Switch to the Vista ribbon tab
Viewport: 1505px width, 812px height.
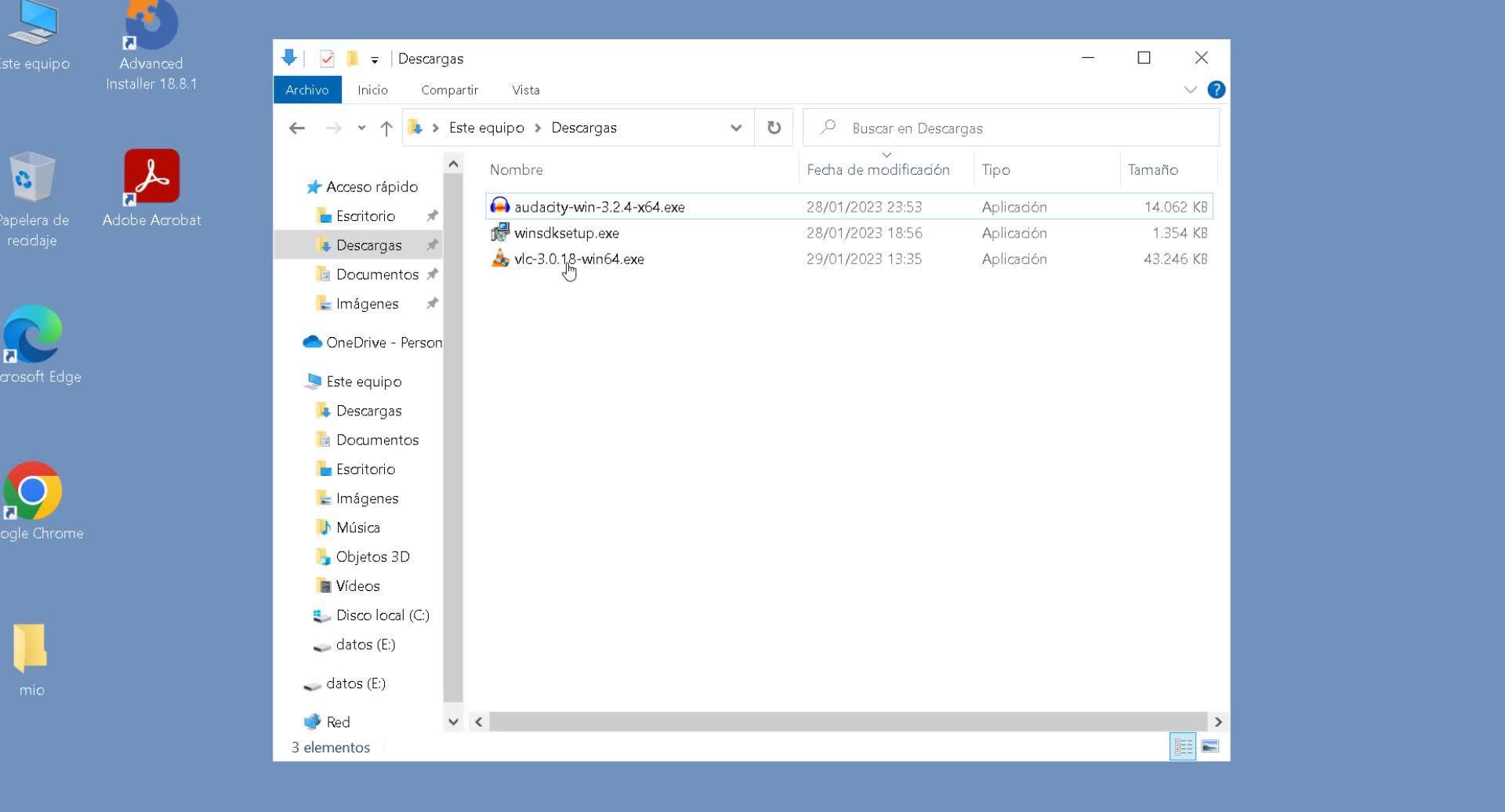pyautogui.click(x=526, y=90)
